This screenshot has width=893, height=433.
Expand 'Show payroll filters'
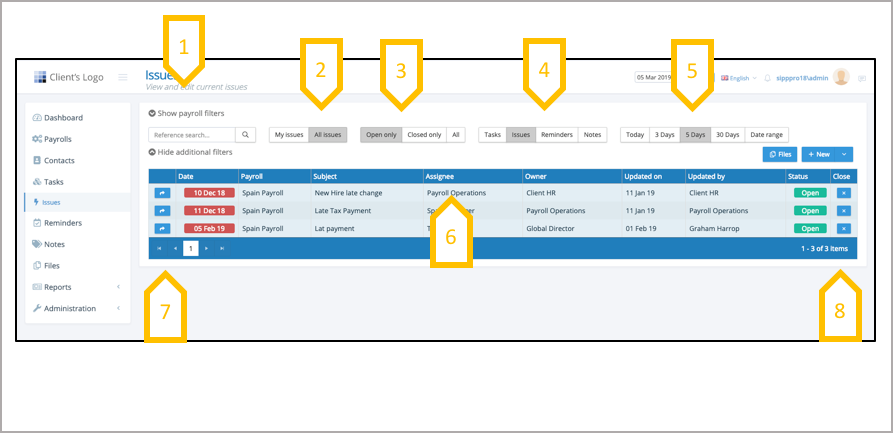coord(186,114)
